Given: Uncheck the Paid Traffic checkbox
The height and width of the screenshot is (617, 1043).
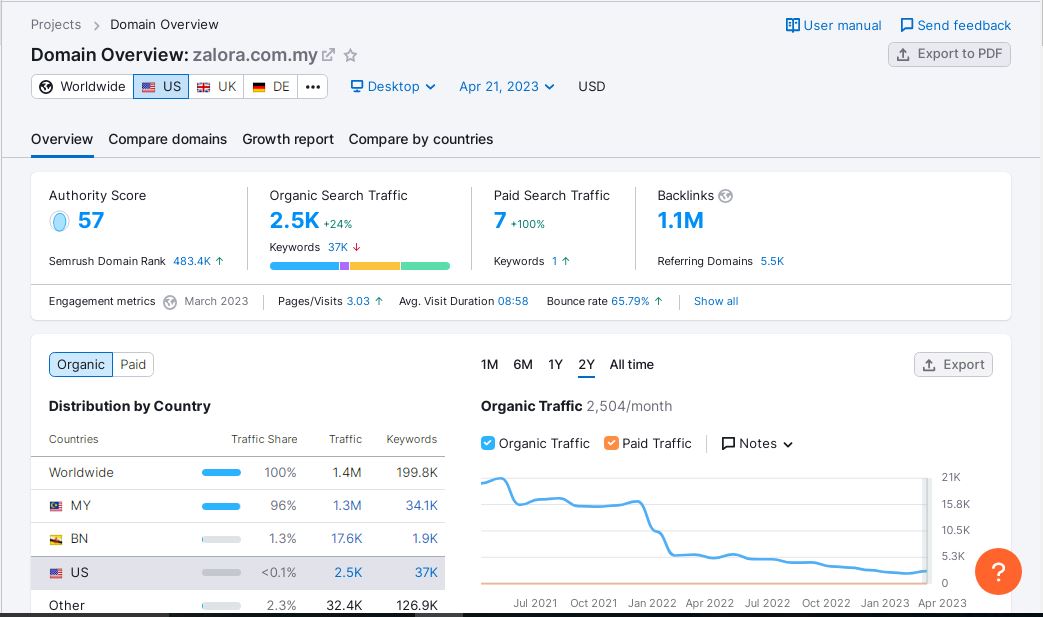Looking at the screenshot, I should 611,443.
